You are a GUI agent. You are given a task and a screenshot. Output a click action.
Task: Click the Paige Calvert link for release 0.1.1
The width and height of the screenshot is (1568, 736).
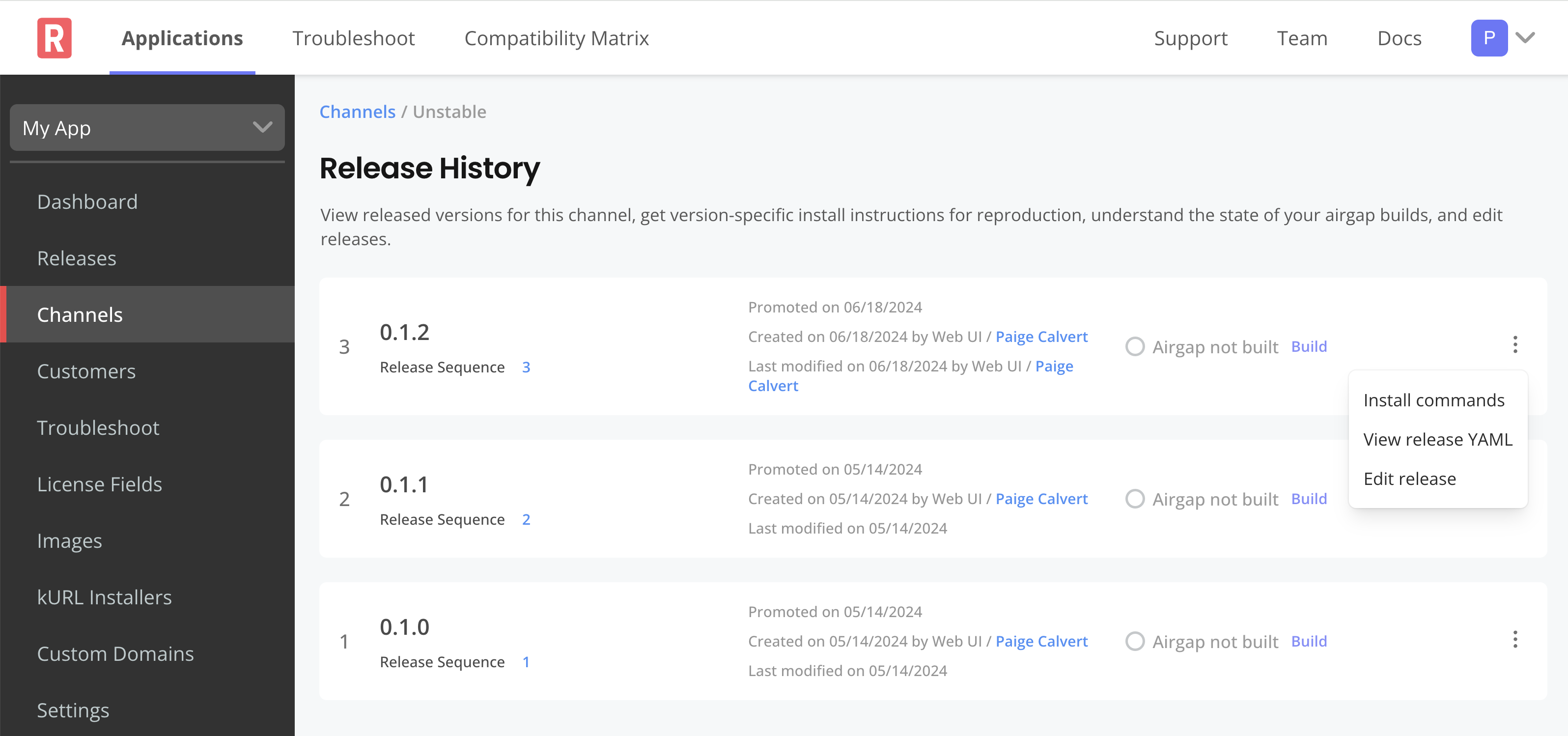point(1041,498)
